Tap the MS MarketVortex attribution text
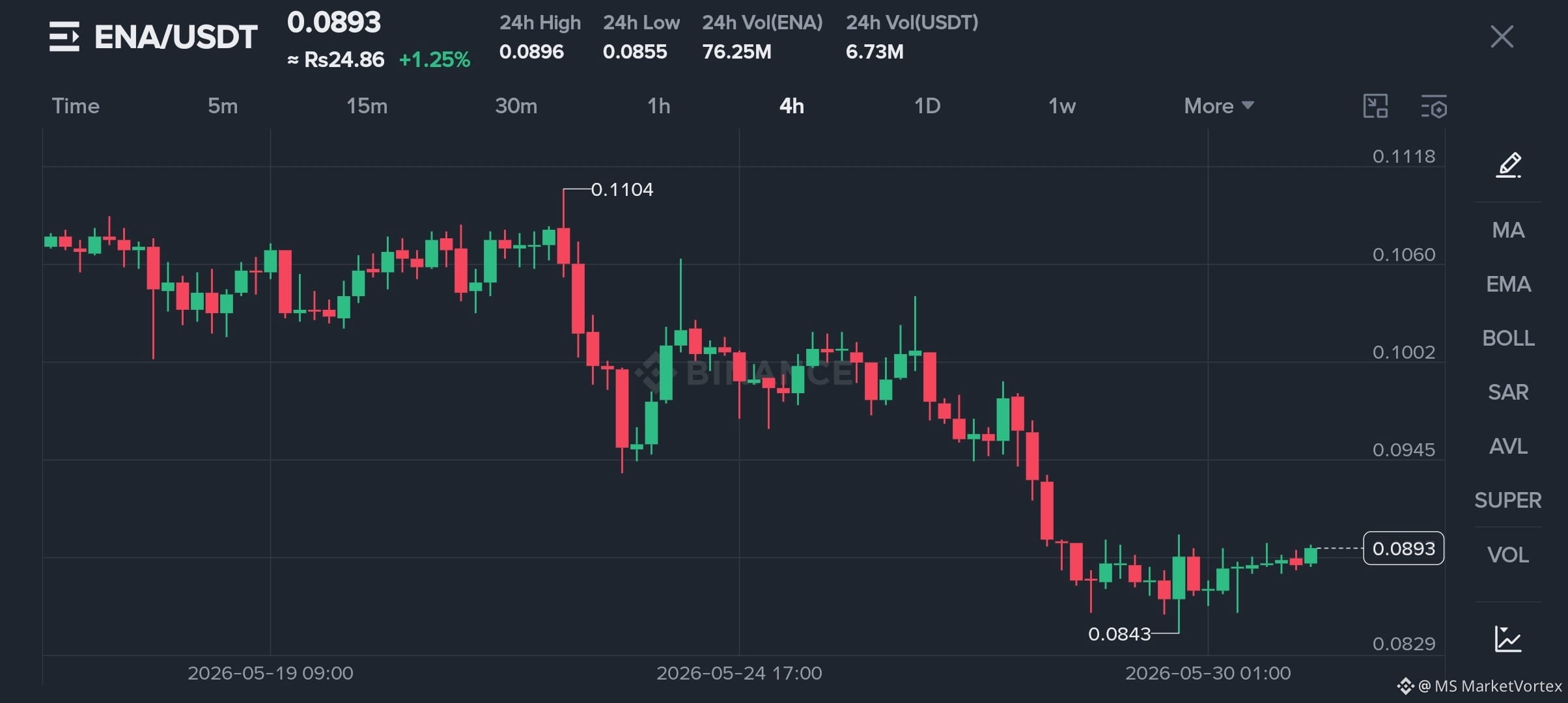Image resolution: width=1568 pixels, height=703 pixels. pyautogui.click(x=1489, y=686)
